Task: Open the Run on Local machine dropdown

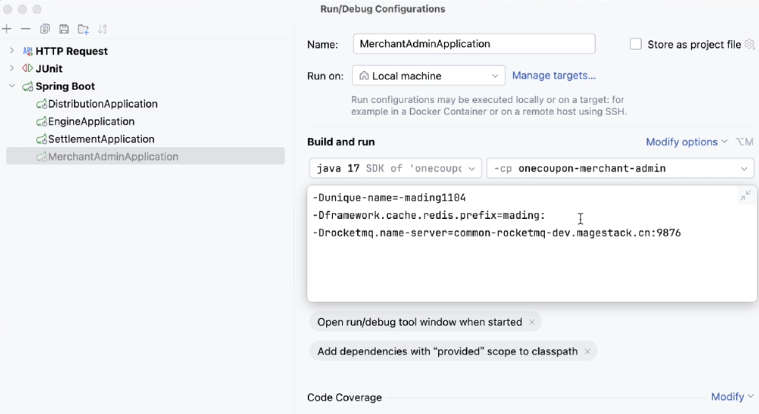Action: click(x=428, y=76)
